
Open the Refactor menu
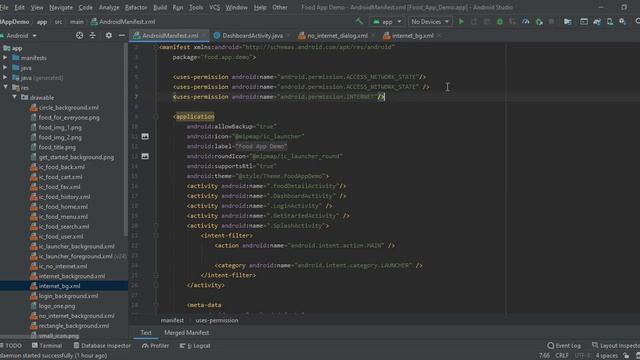[x=136, y=7]
